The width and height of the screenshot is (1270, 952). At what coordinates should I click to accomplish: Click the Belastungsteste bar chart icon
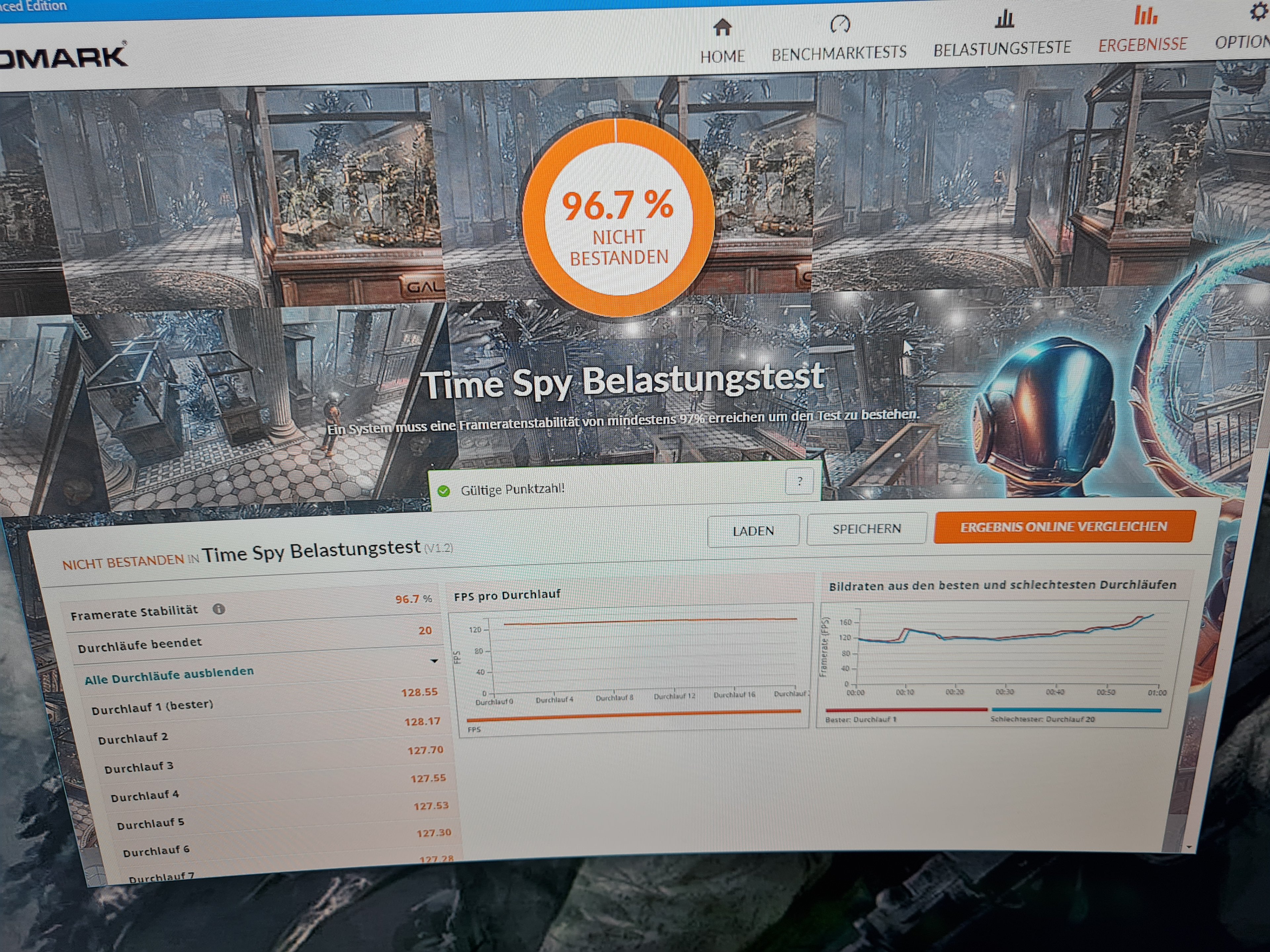[x=1004, y=19]
